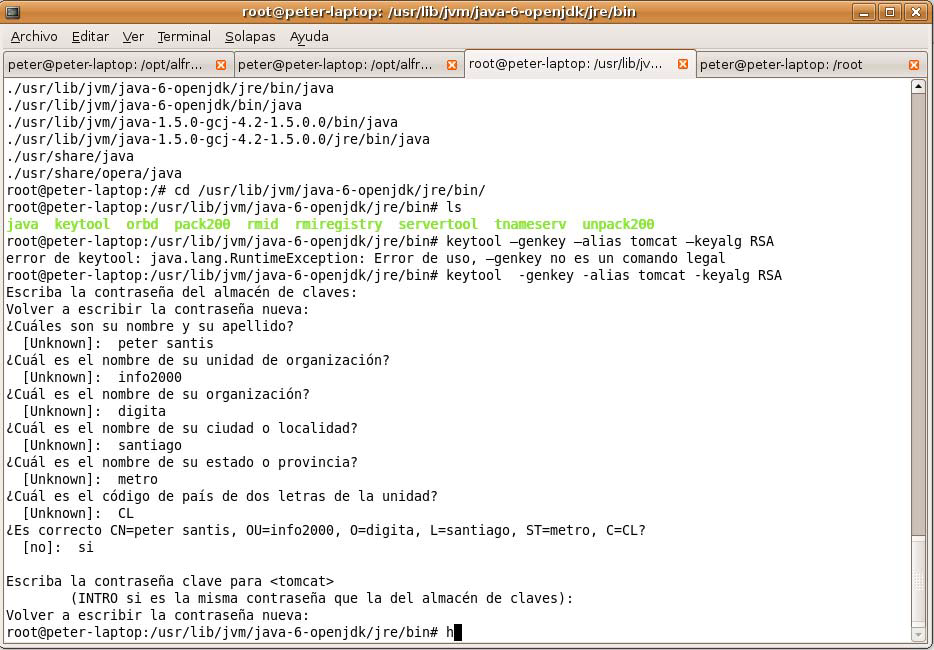Switch to the first /opt/alfr... tab
The image size is (934, 650).
[105, 64]
